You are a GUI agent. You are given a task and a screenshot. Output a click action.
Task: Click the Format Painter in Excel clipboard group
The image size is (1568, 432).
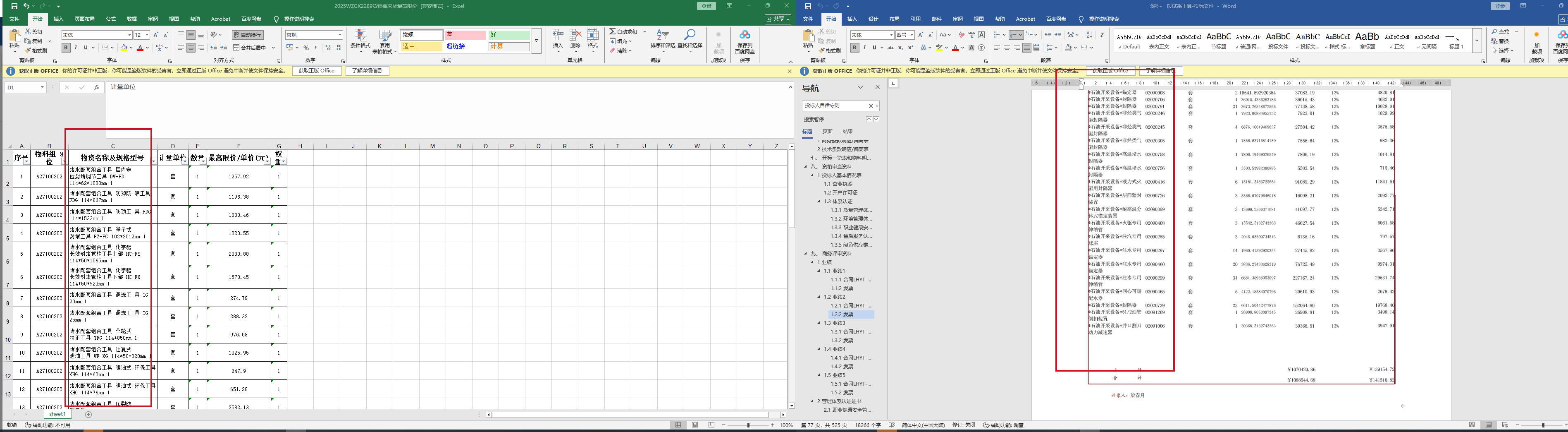tap(36, 50)
